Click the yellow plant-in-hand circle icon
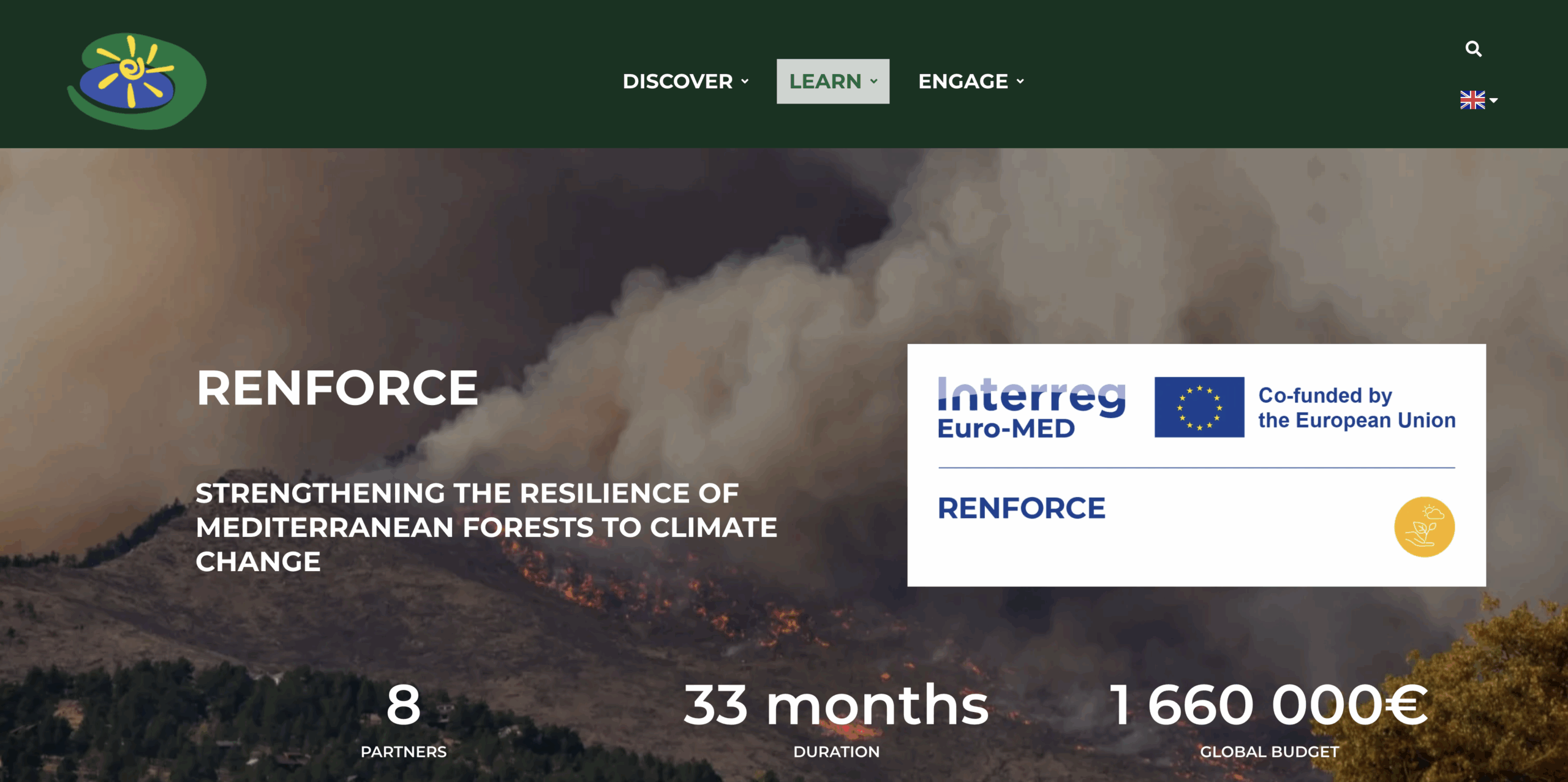This screenshot has width=1568, height=782. pyautogui.click(x=1424, y=526)
